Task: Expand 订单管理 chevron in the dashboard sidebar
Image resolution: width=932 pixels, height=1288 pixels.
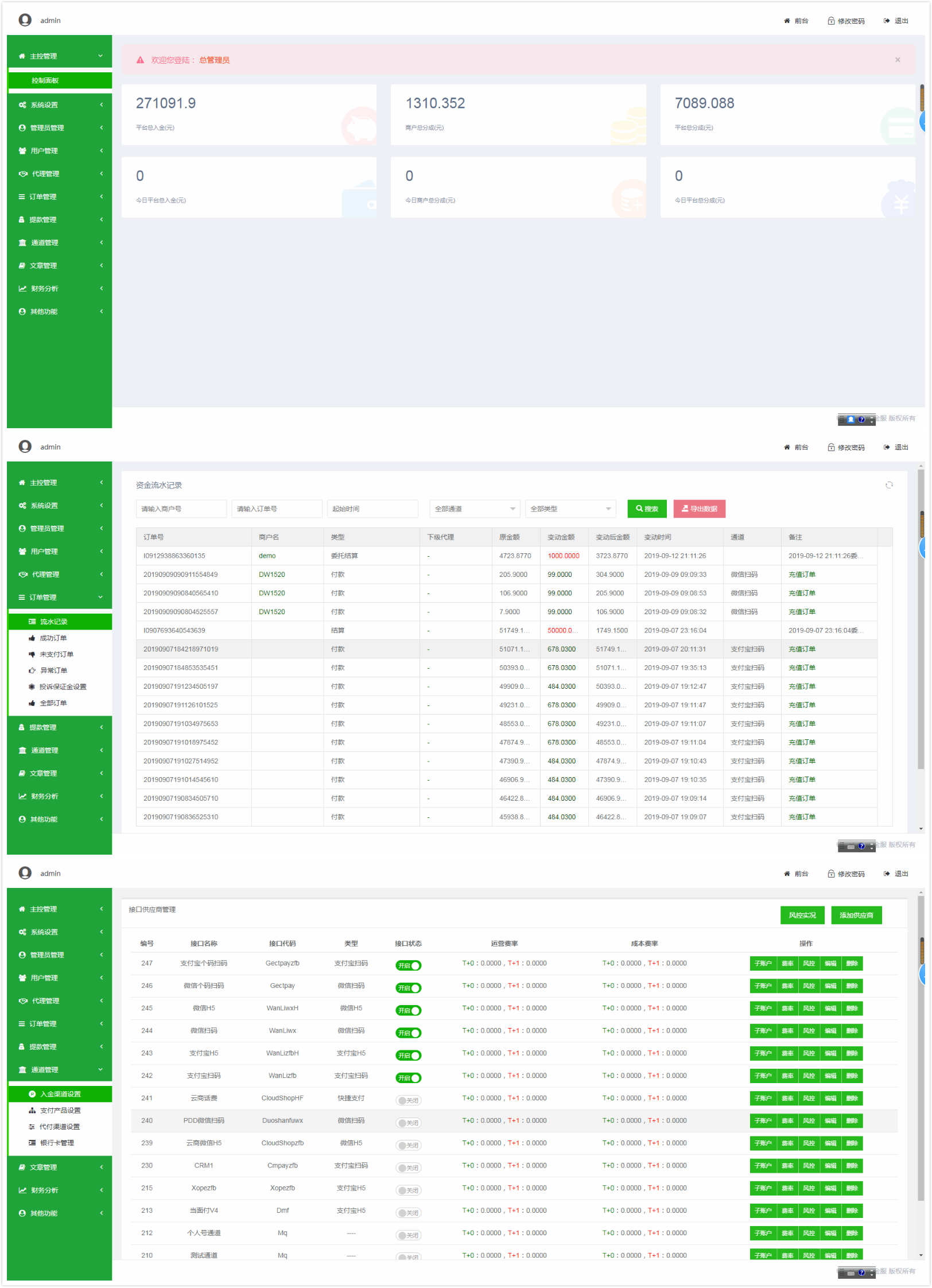Action: coord(102,196)
